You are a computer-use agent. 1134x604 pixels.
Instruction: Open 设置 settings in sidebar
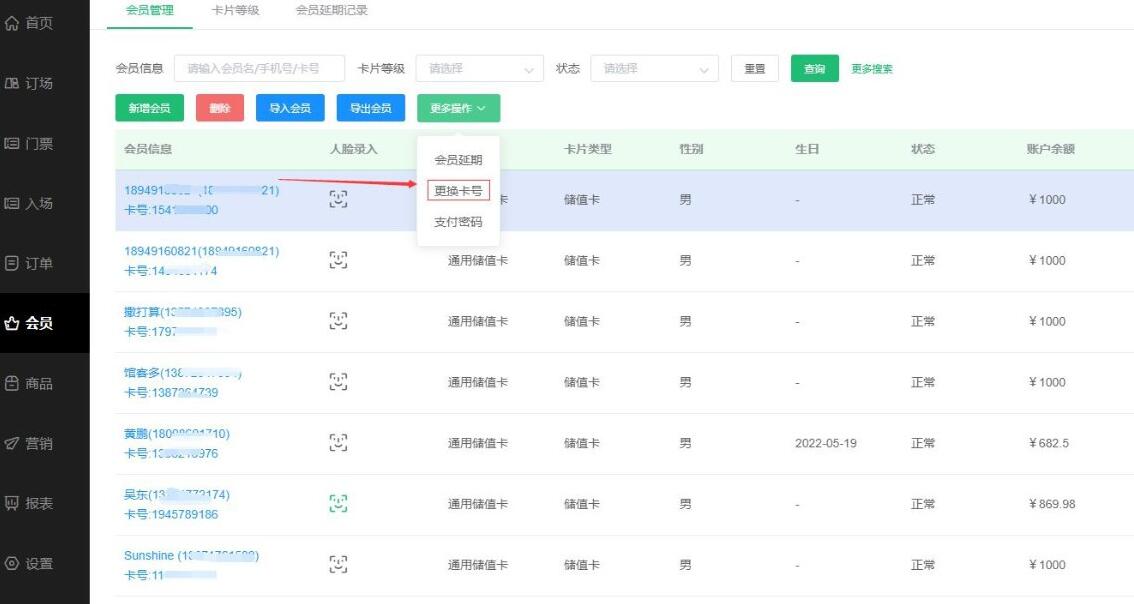point(30,563)
